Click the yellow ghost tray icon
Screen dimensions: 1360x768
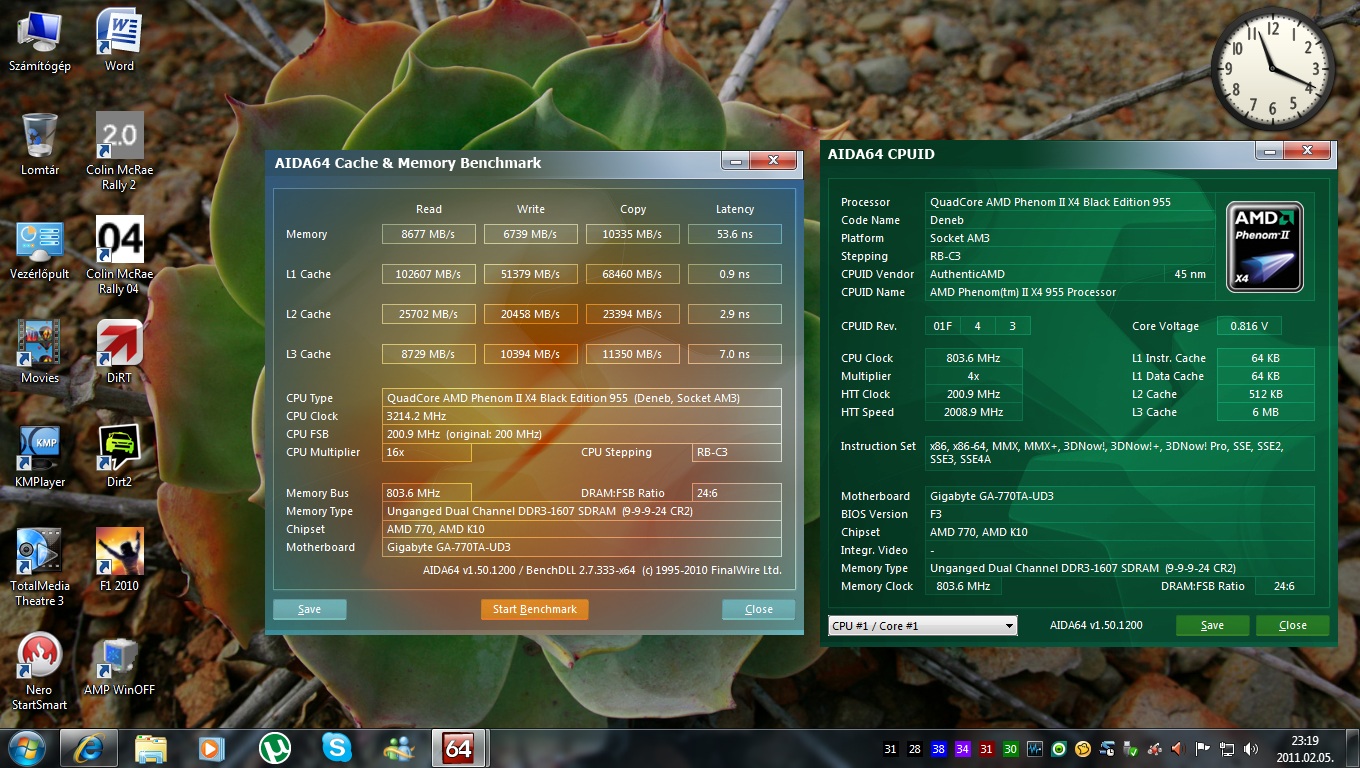point(1083,749)
